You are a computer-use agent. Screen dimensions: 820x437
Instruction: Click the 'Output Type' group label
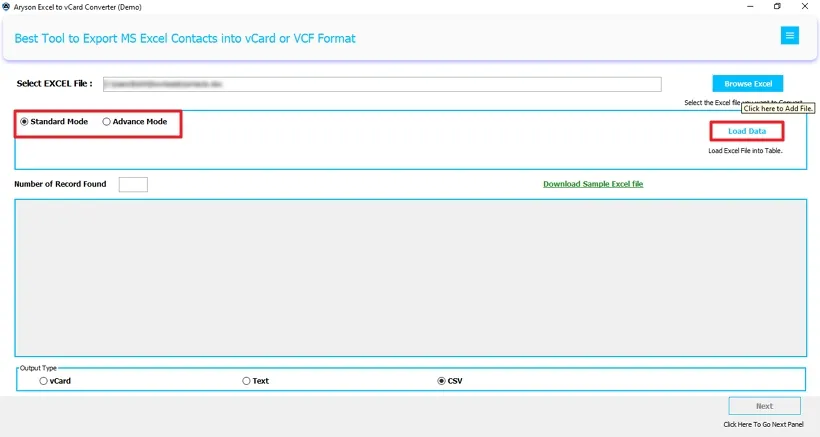click(38, 368)
